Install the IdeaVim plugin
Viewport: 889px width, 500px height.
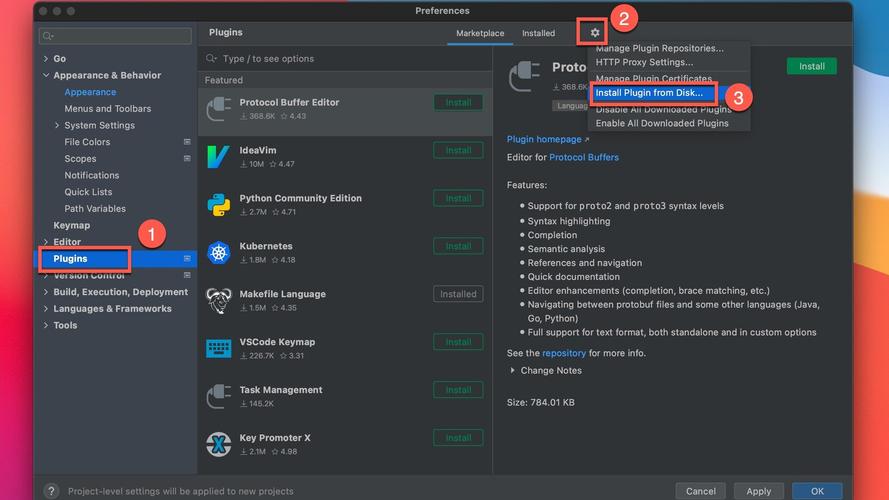[458, 150]
